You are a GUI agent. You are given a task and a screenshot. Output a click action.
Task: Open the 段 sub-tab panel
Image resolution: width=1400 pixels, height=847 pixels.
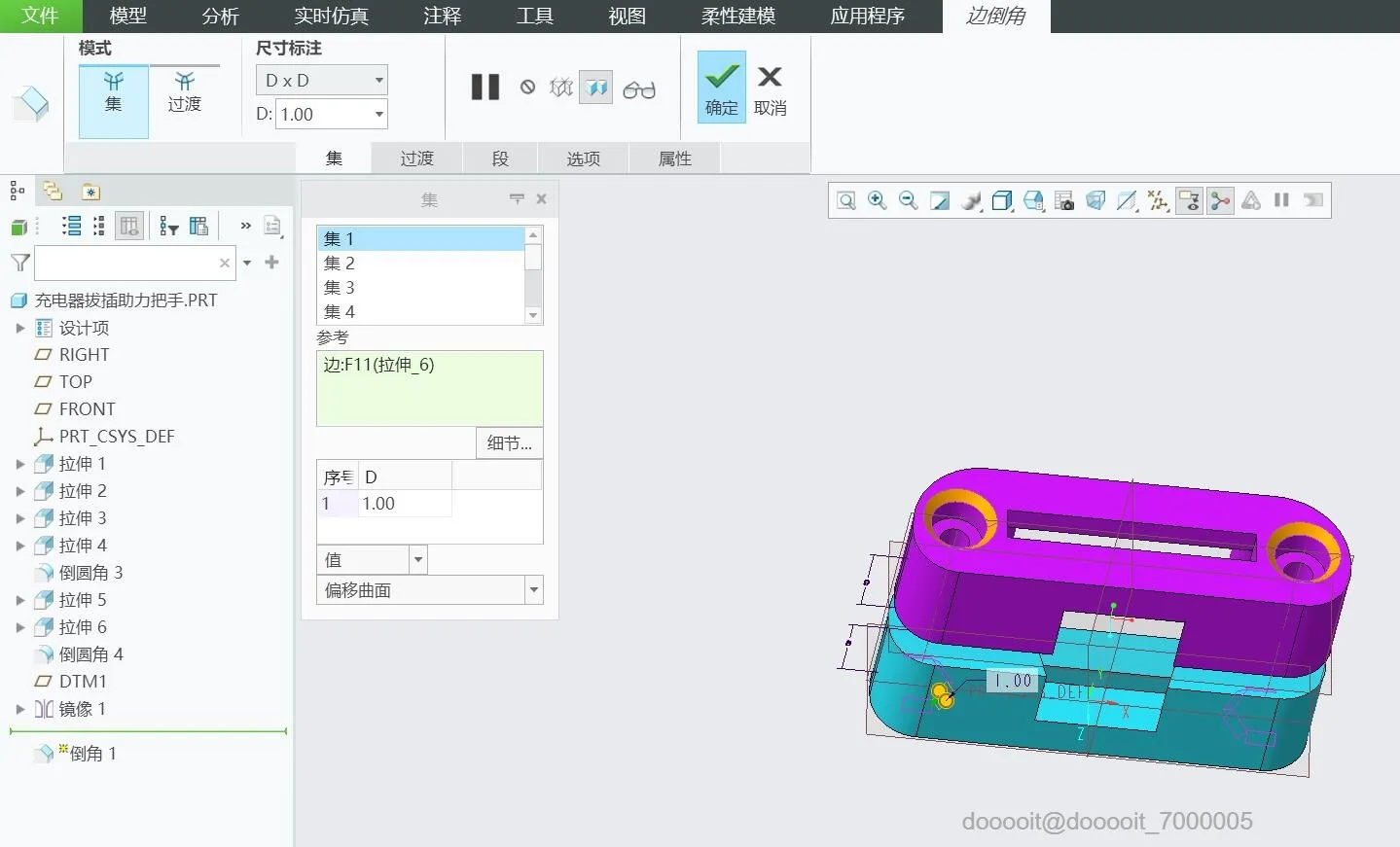[500, 159]
